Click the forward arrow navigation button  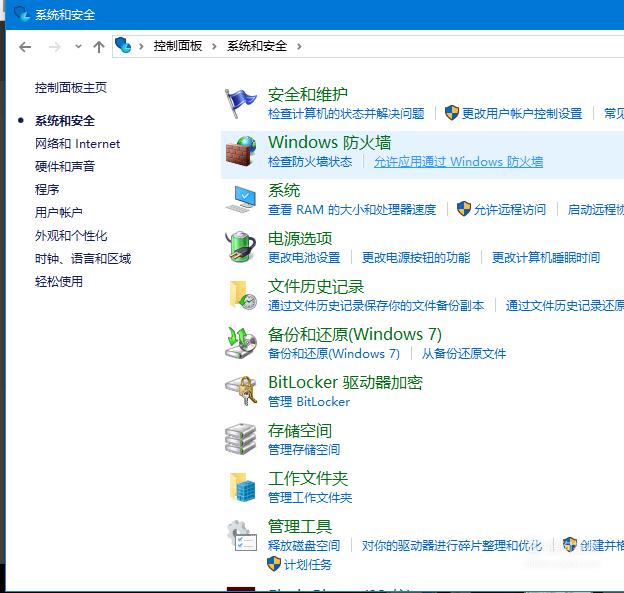(x=55, y=47)
